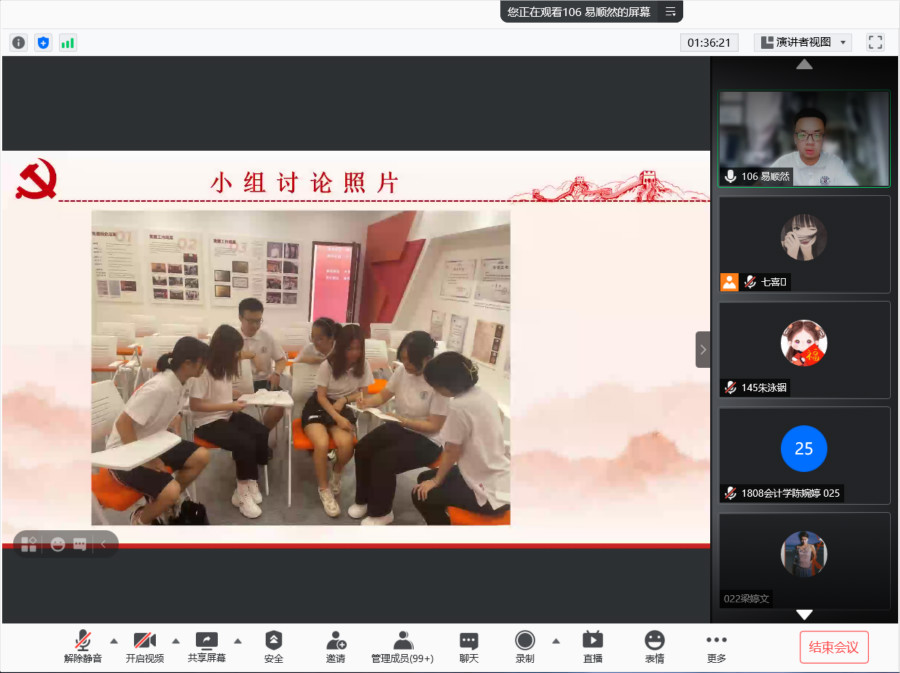Turn on camera with 开启视频
This screenshot has height=673, width=900.
pyautogui.click(x=145, y=645)
